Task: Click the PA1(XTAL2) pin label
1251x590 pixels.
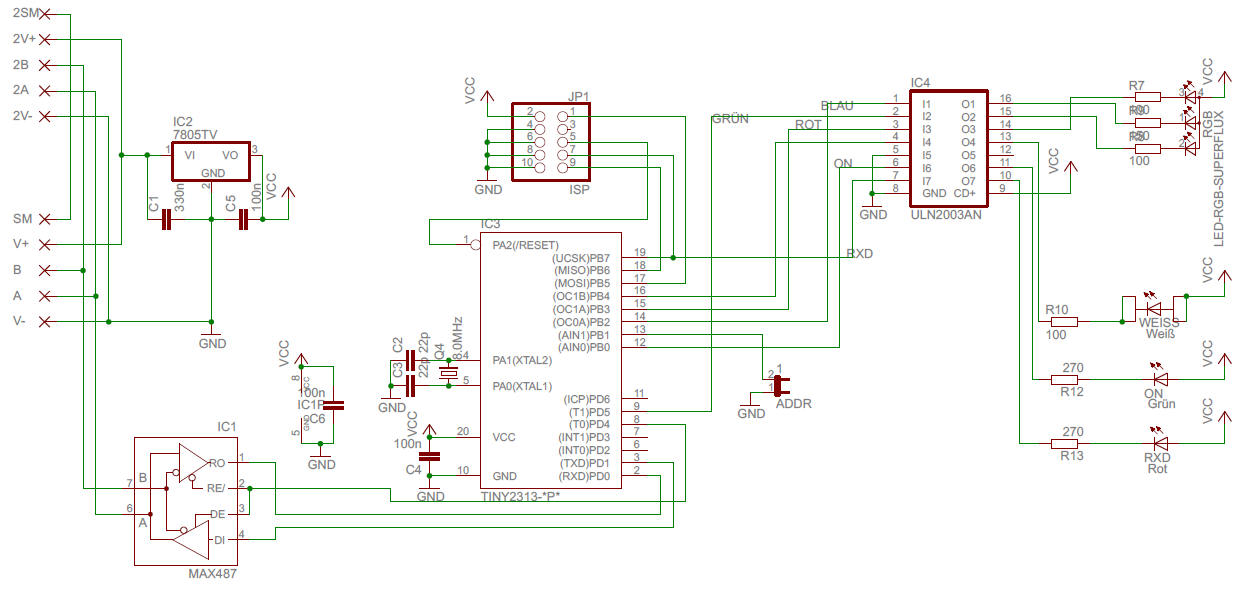Action: coord(521,360)
